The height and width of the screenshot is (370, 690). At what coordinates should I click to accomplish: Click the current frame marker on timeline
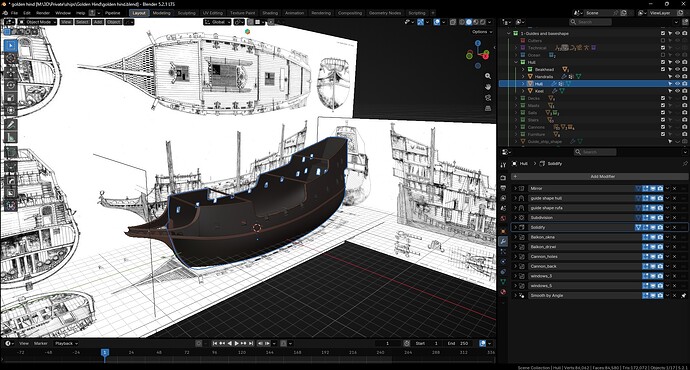[x=105, y=352]
